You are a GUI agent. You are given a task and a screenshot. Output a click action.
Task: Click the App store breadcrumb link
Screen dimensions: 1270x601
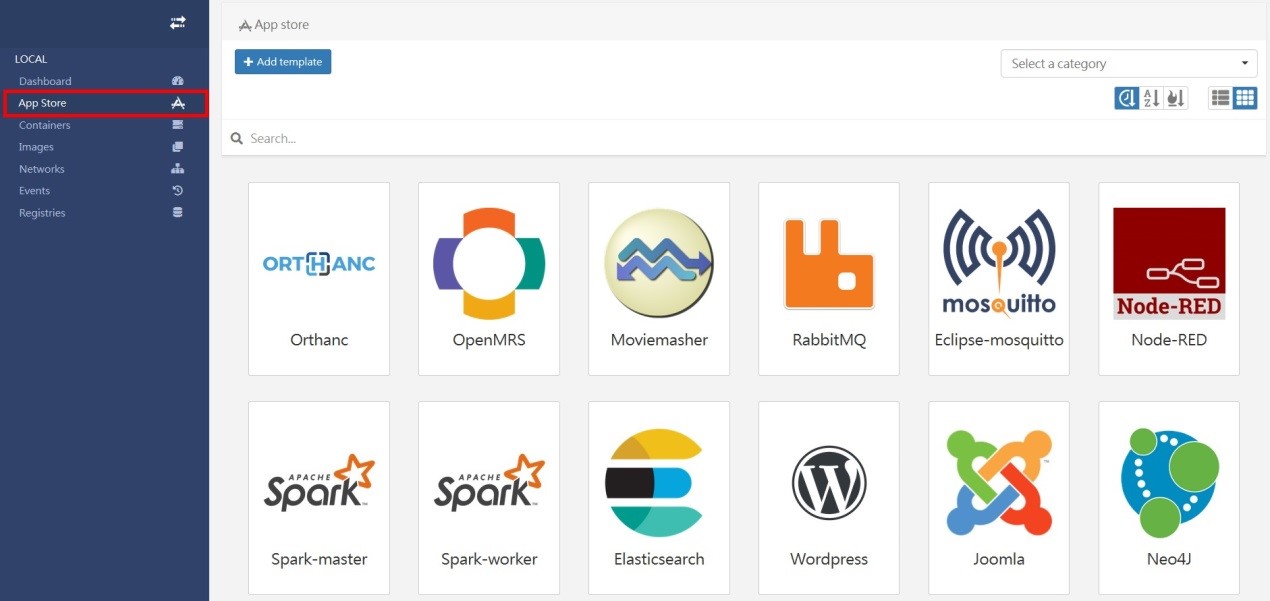(281, 24)
